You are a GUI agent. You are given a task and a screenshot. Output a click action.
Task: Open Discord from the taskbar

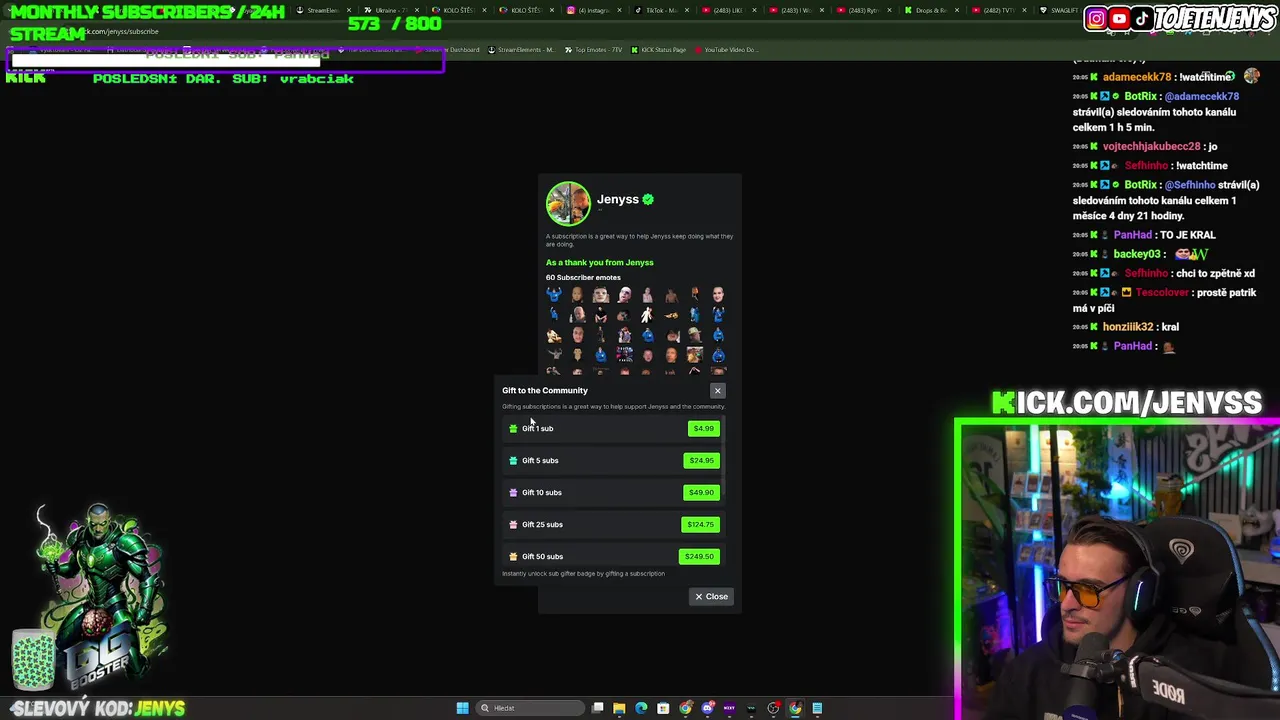point(707,708)
